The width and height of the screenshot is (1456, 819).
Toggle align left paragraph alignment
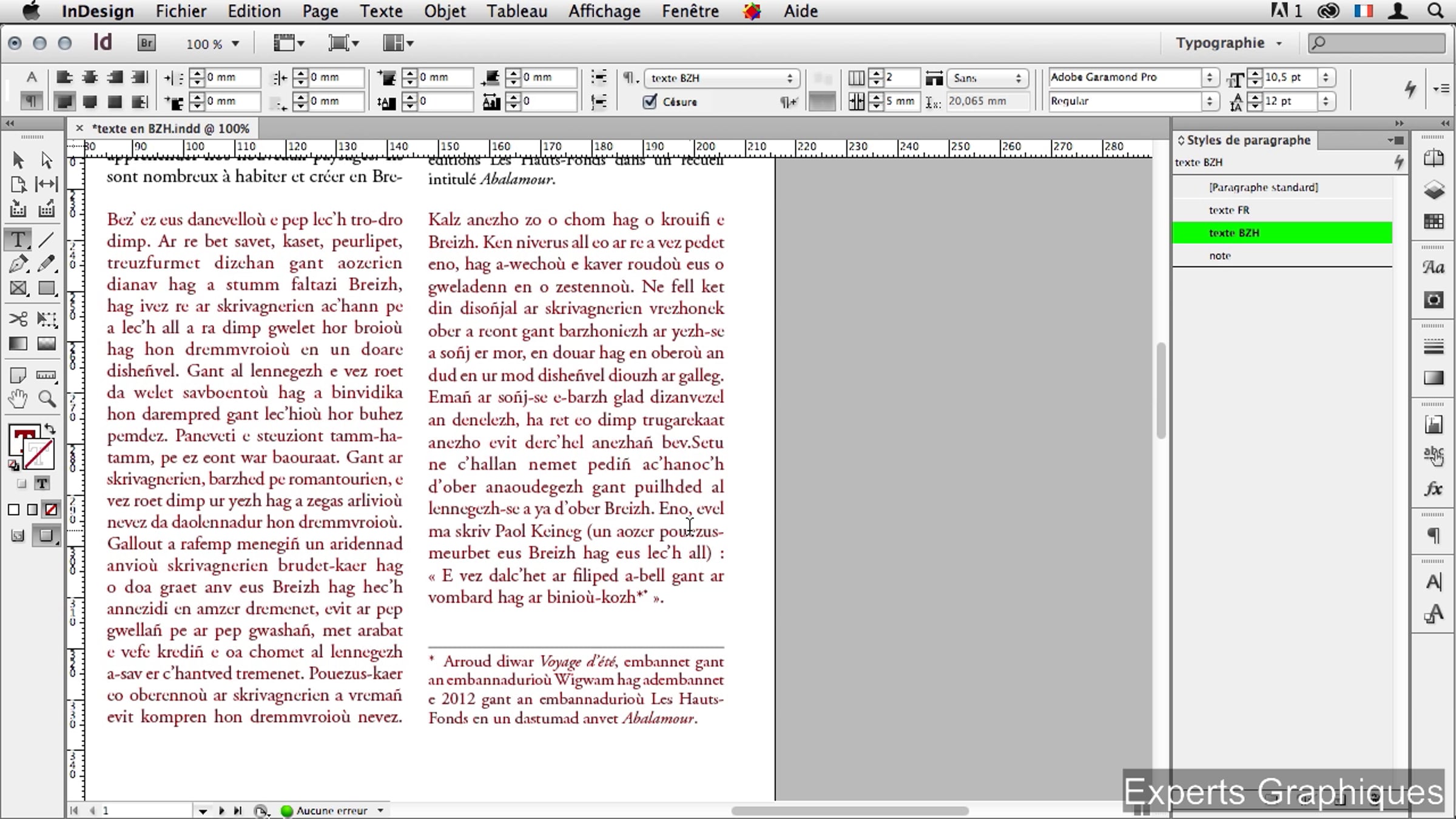coord(64,77)
